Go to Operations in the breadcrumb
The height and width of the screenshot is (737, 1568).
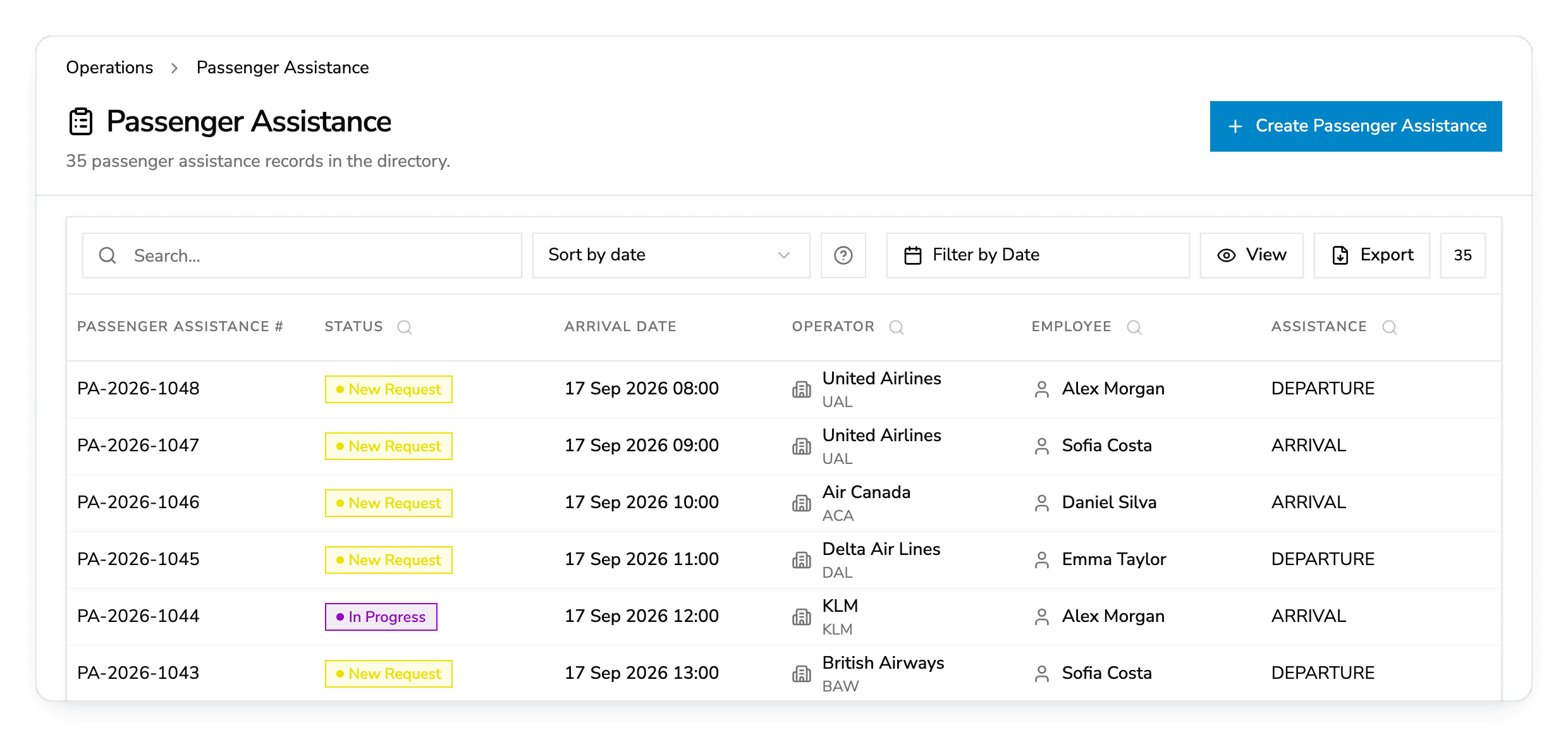(109, 68)
